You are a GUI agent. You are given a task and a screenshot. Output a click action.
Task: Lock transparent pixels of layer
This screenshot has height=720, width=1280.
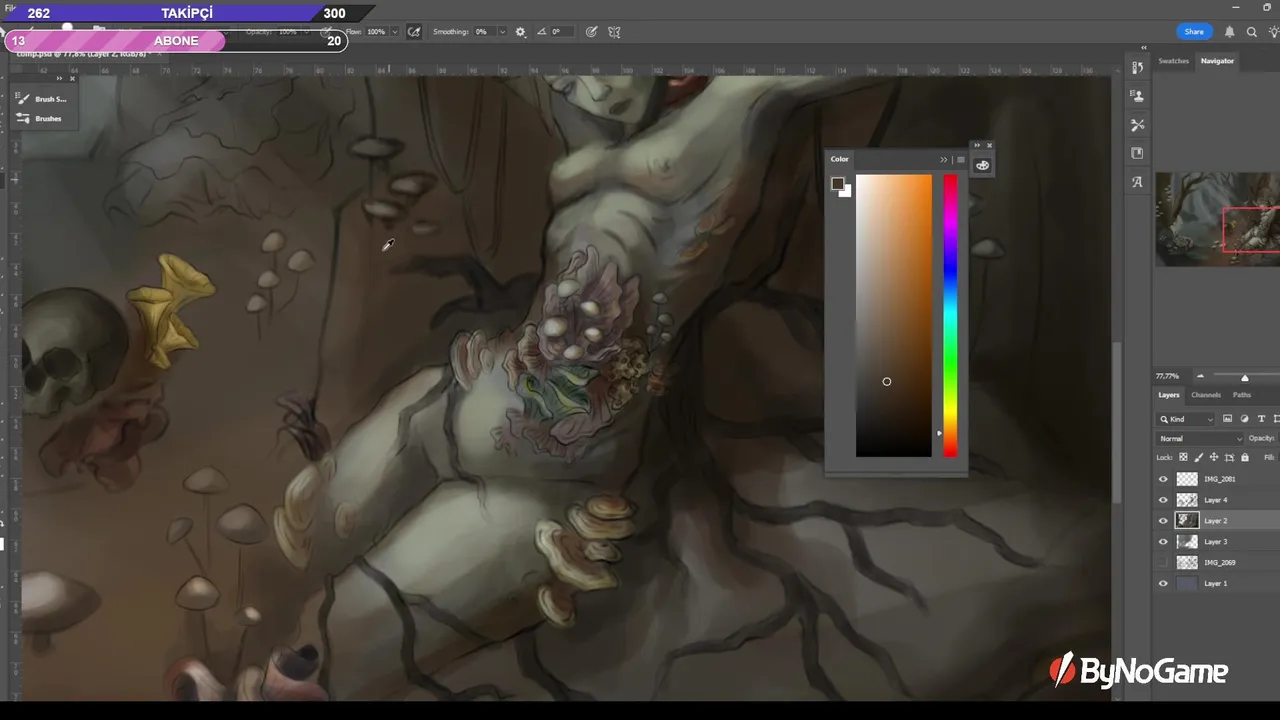pyautogui.click(x=1183, y=457)
